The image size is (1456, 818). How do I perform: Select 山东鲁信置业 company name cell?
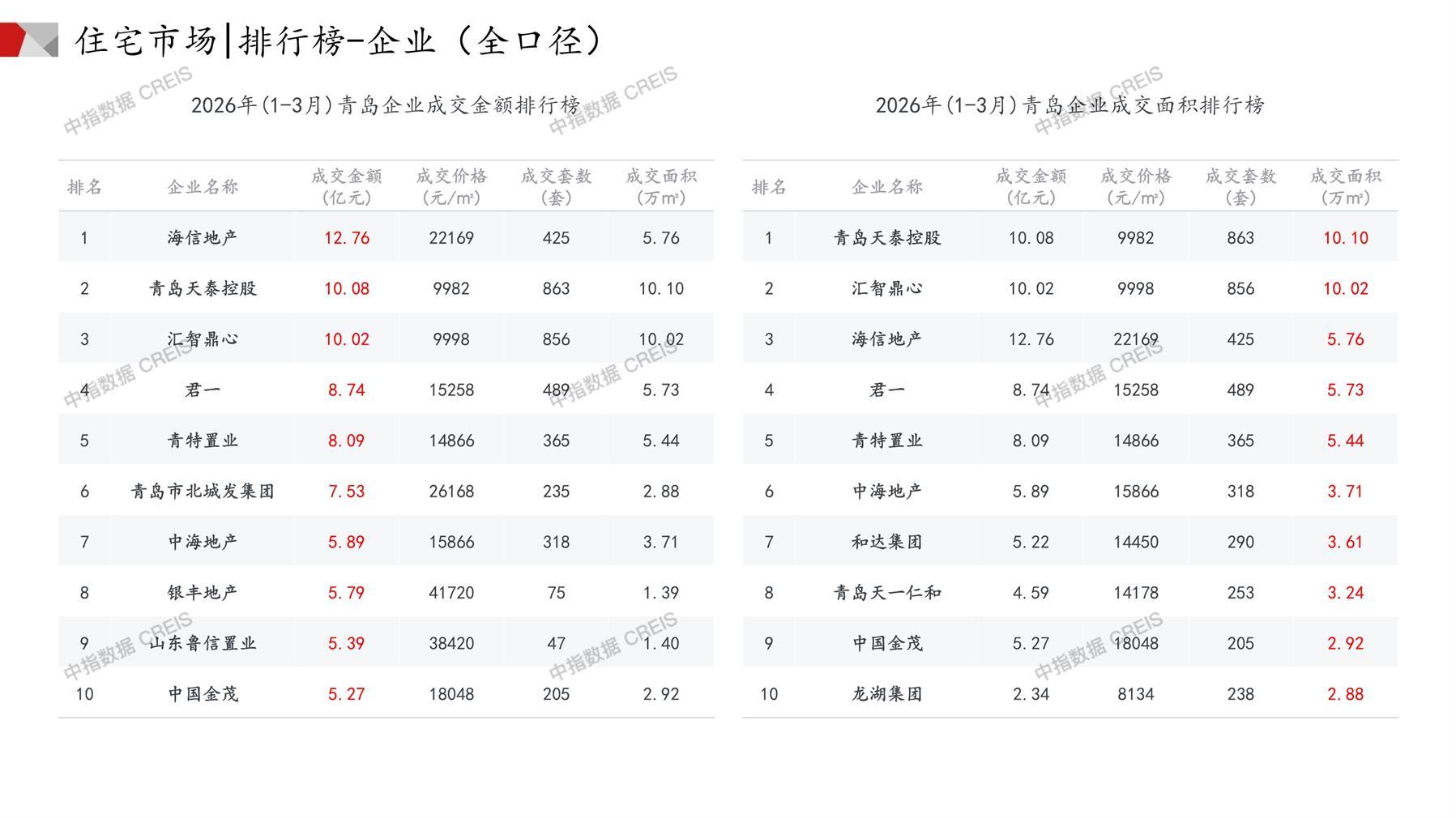tap(203, 644)
